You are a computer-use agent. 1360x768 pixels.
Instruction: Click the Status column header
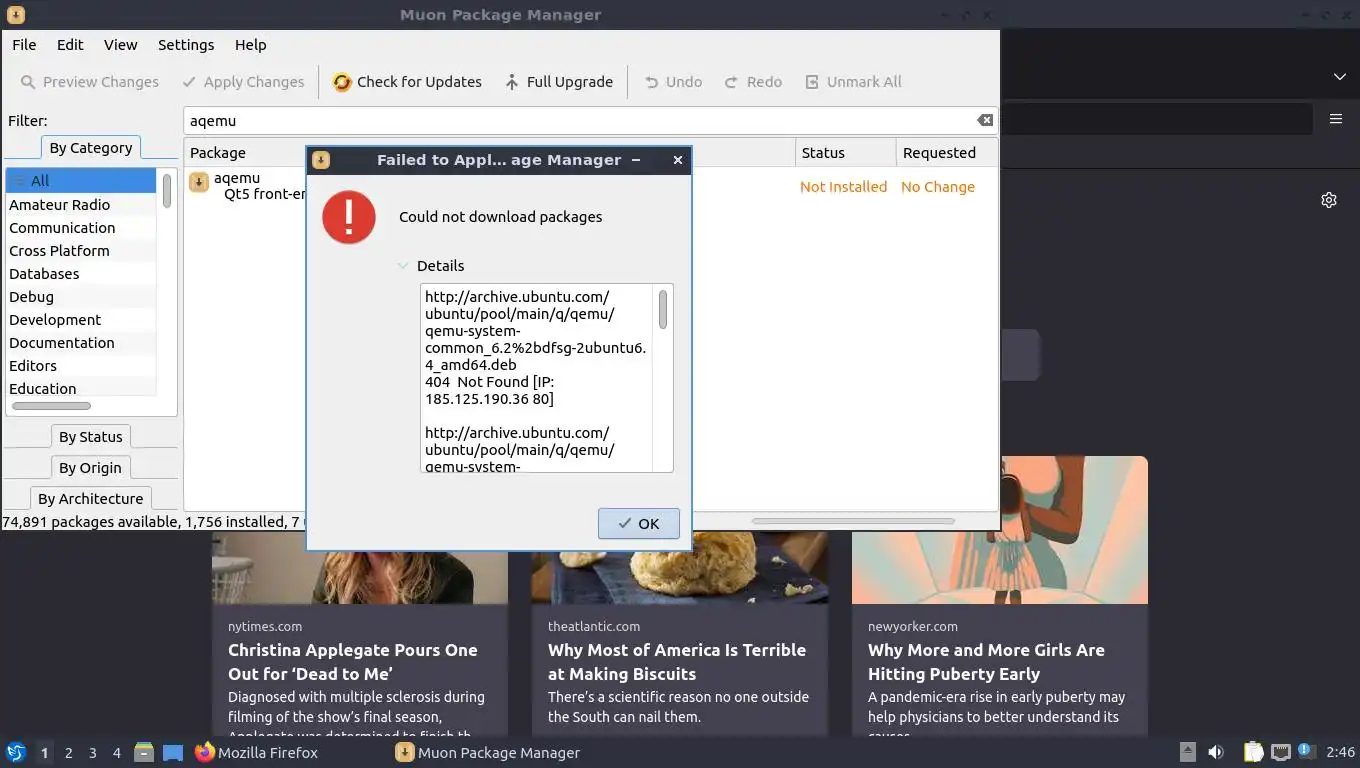pyautogui.click(x=845, y=153)
